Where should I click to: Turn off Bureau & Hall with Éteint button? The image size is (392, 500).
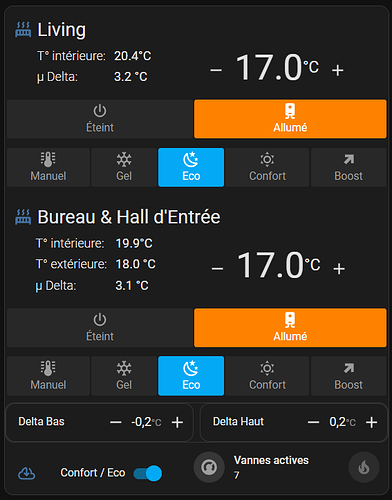tap(100, 328)
